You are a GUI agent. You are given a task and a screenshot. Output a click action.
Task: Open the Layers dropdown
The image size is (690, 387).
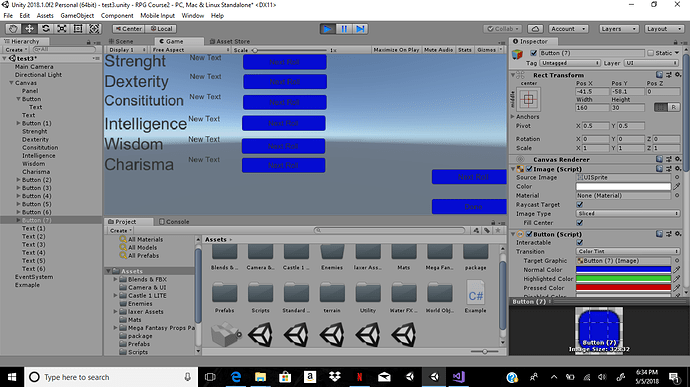[x=619, y=29]
